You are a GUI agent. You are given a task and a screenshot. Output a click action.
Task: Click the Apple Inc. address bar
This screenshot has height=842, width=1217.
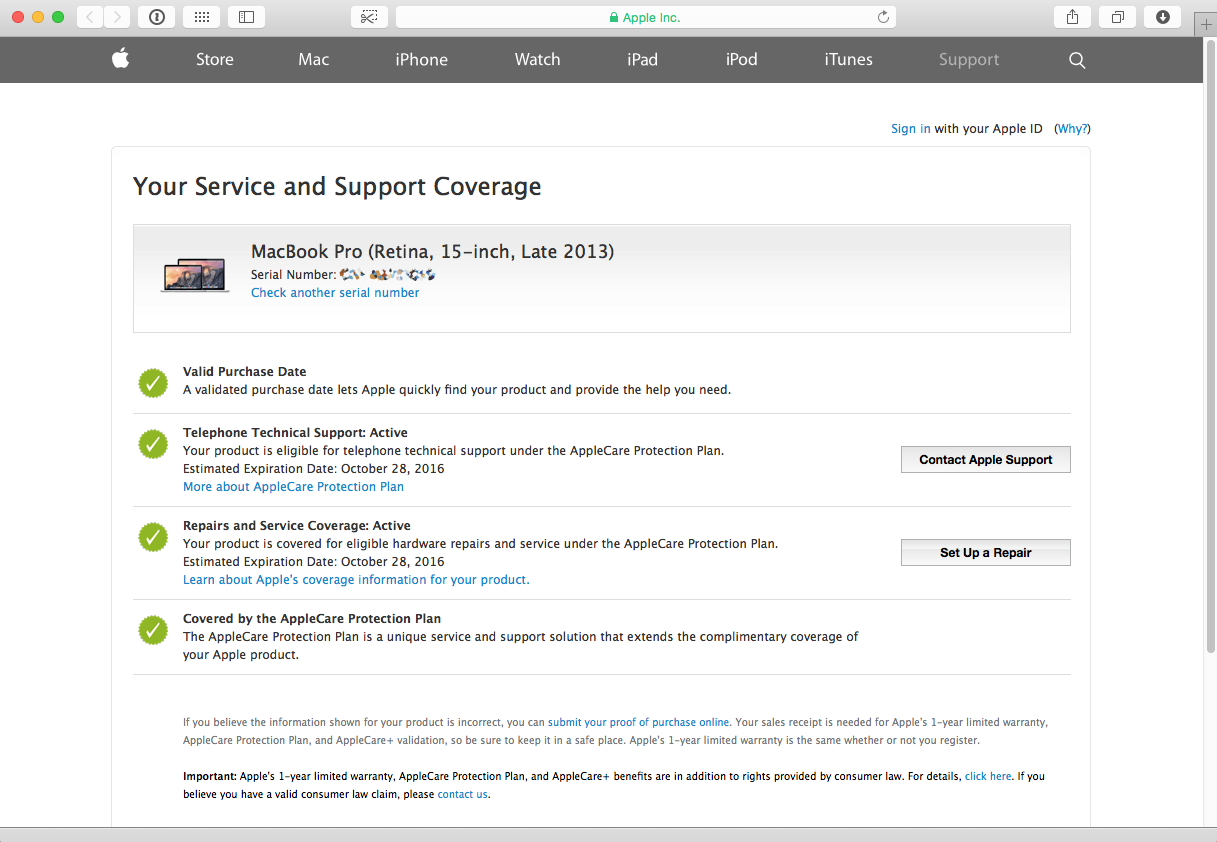(x=646, y=17)
